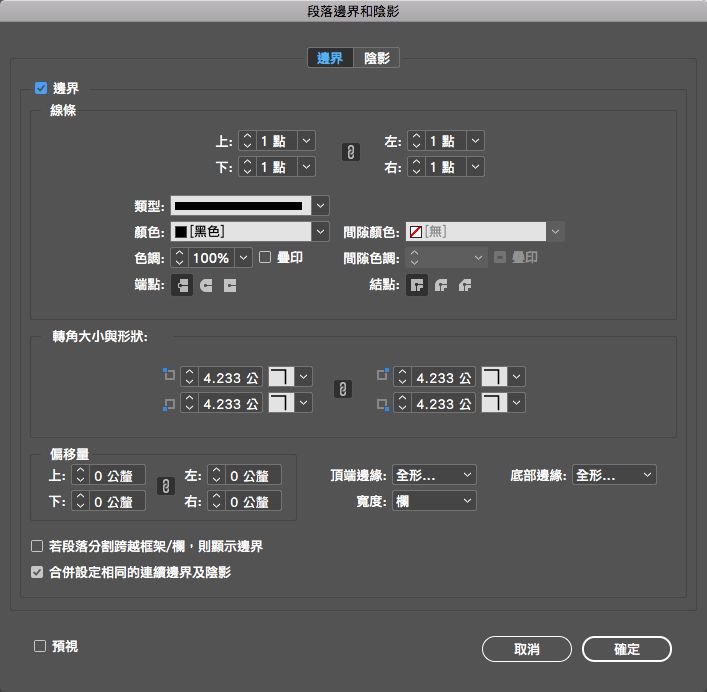Image resolution: width=707 pixels, height=692 pixels.
Task: Open the 左 stroke width dropdown
Action: pyautogui.click(x=475, y=141)
